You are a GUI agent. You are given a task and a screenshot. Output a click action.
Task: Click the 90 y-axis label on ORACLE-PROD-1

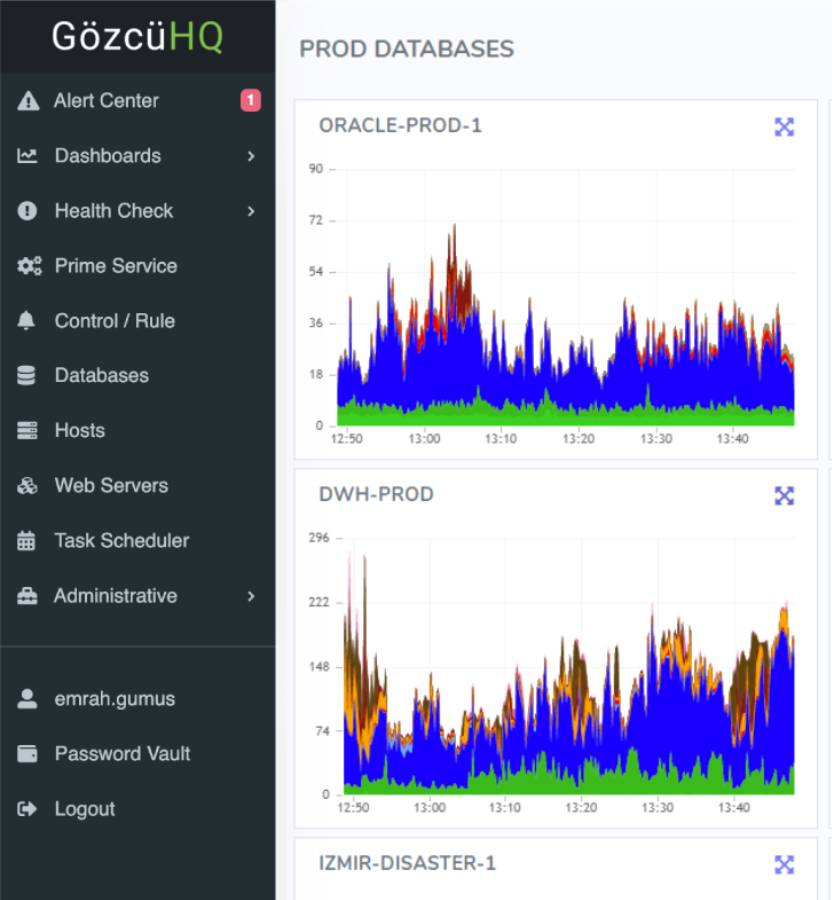coord(316,169)
